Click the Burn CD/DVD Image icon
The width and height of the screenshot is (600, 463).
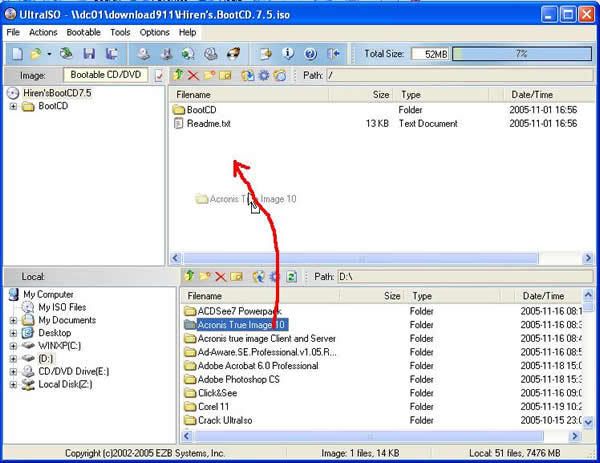[x=233, y=54]
